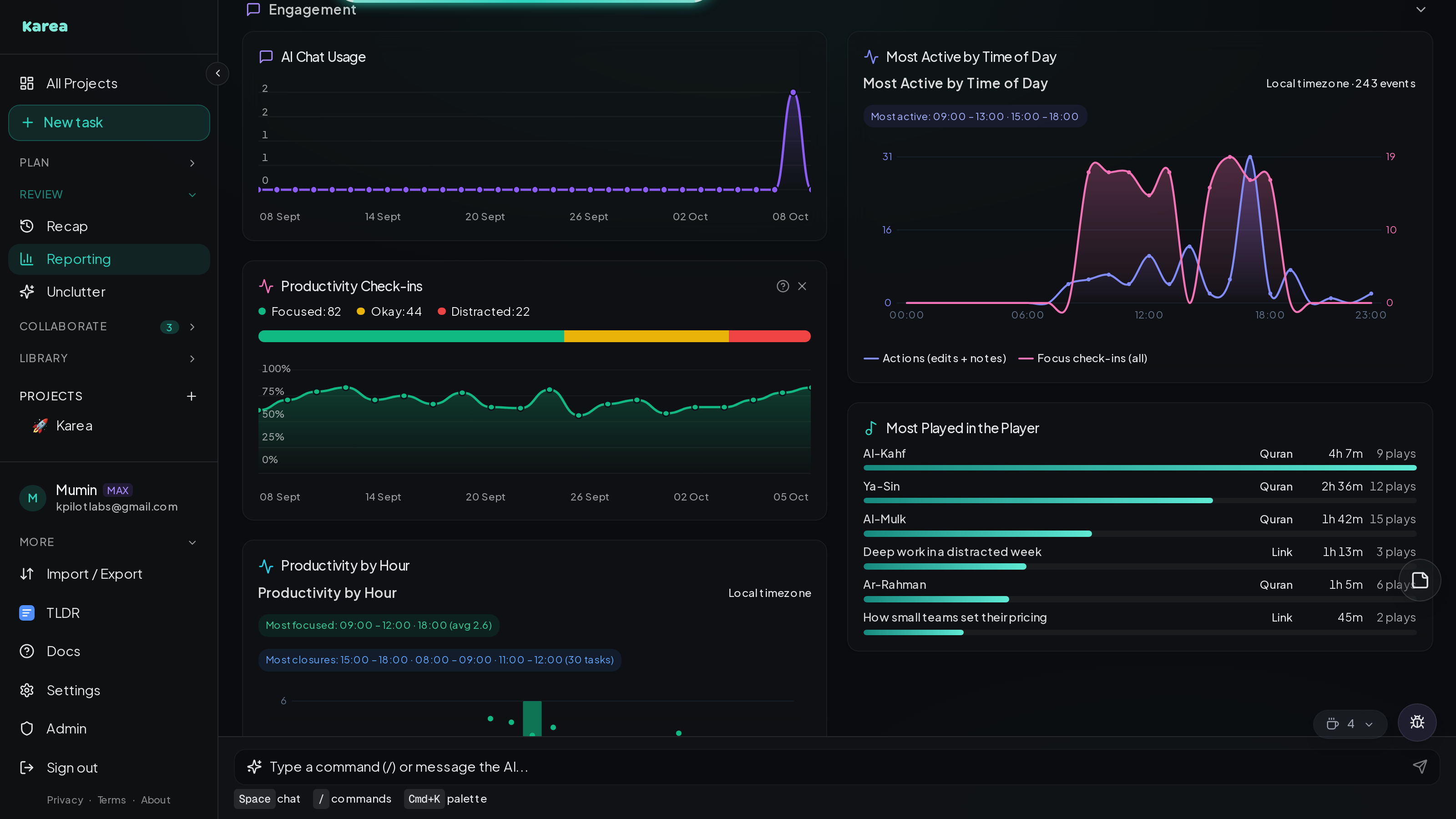
Task: Select the Karea project
Action: click(109, 425)
